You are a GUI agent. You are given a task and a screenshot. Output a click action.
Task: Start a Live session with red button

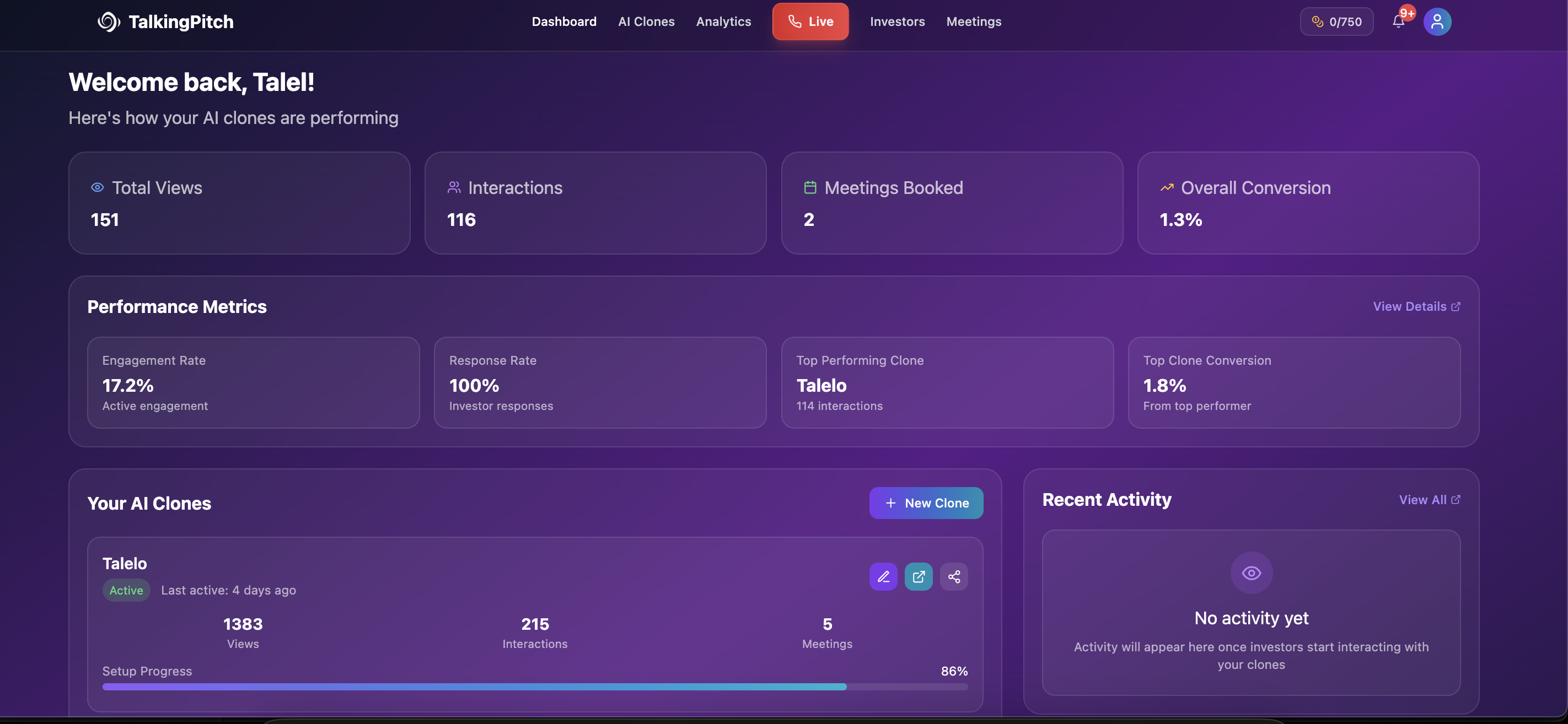pyautogui.click(x=810, y=21)
